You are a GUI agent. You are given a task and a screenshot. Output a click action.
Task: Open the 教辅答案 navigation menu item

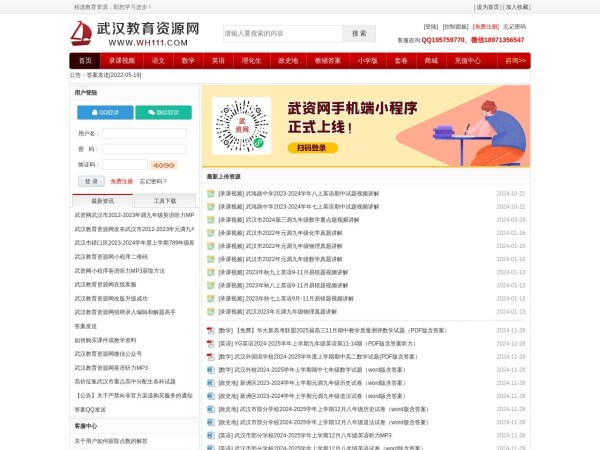328,61
